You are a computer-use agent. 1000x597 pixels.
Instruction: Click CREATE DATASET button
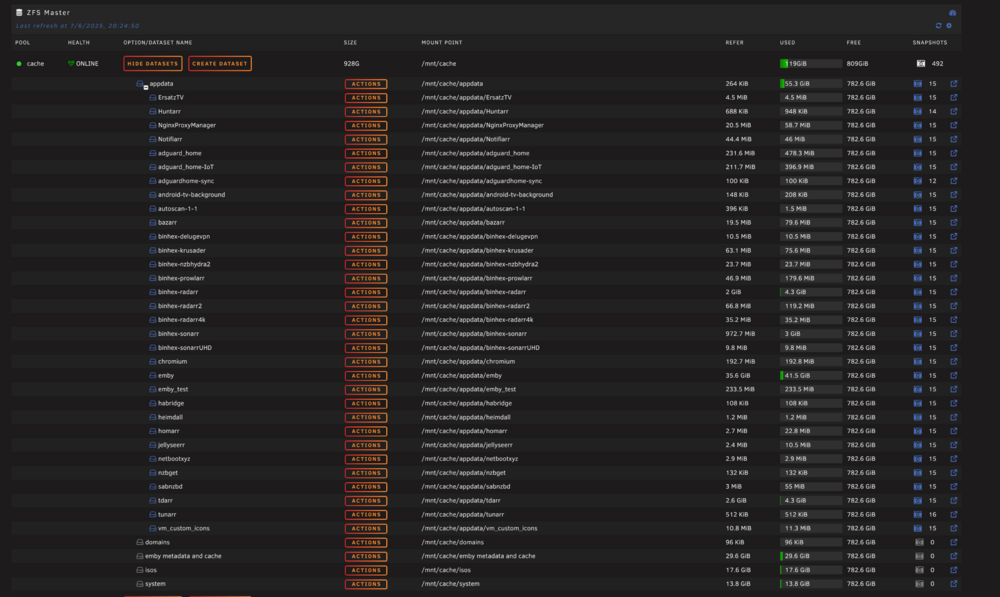[x=219, y=64]
